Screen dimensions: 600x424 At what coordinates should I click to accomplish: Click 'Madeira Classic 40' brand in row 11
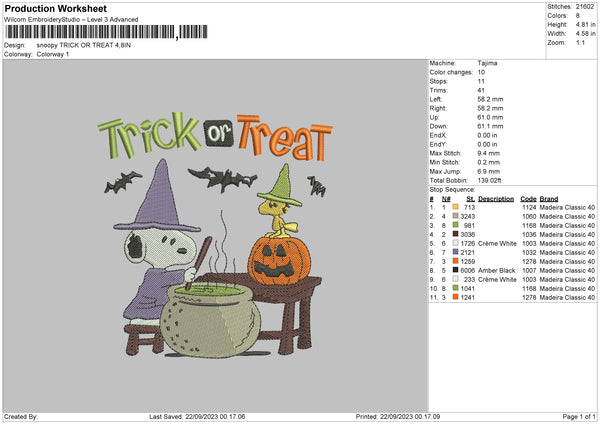pyautogui.click(x=567, y=297)
